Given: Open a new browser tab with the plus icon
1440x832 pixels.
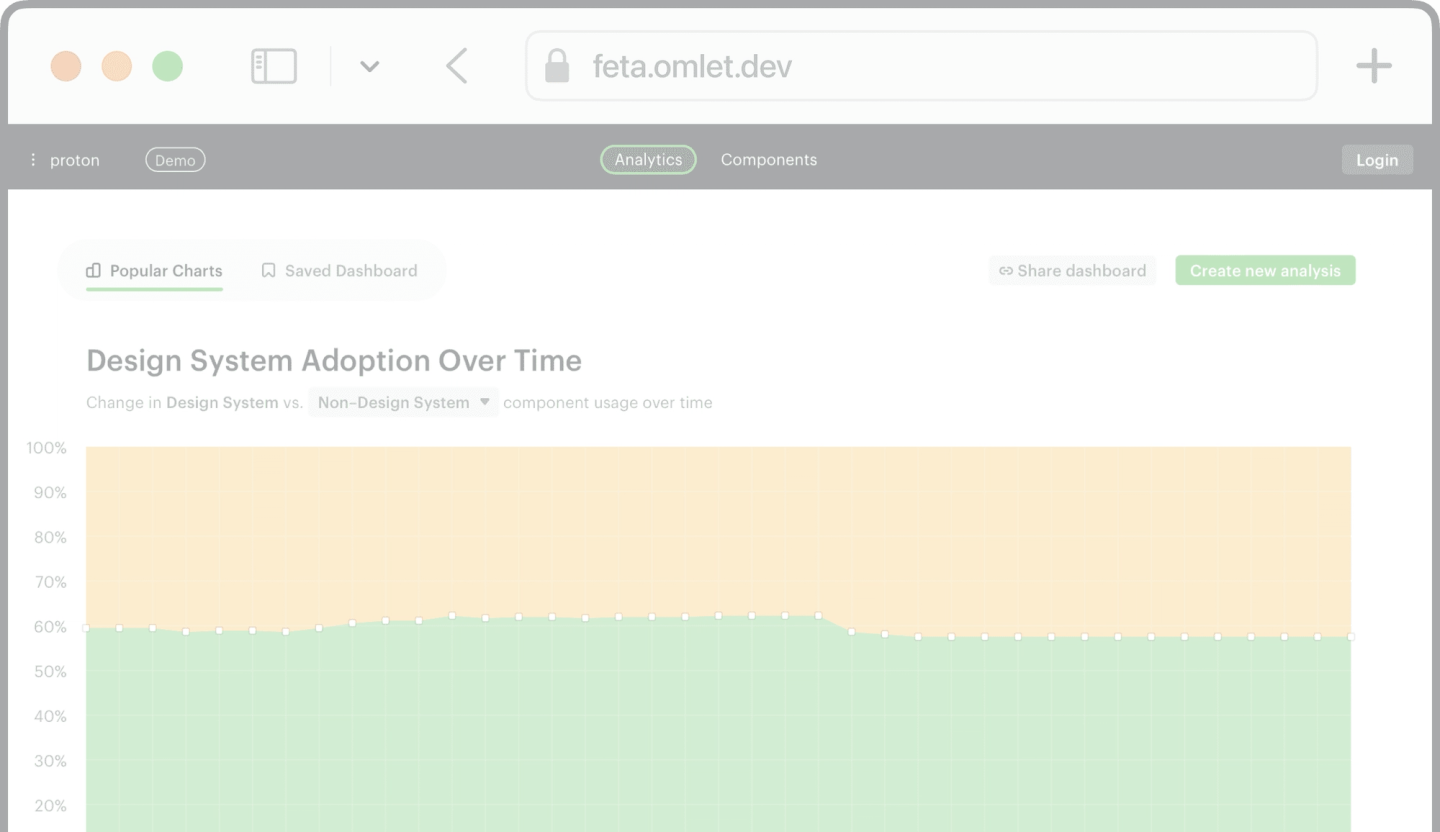Looking at the screenshot, I should (x=1374, y=65).
